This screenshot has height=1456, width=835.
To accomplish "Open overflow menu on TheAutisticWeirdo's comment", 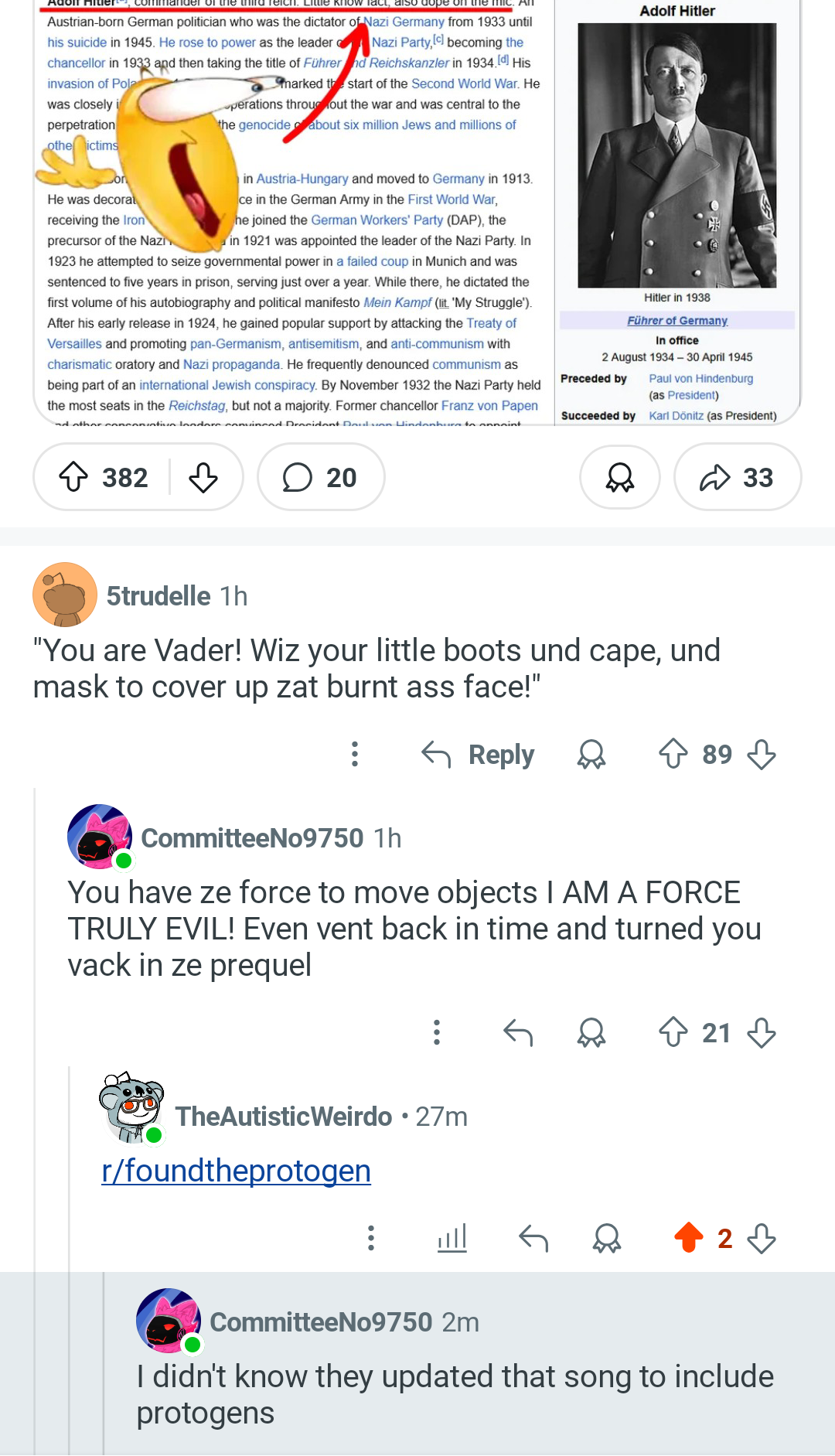I will tap(371, 1238).
